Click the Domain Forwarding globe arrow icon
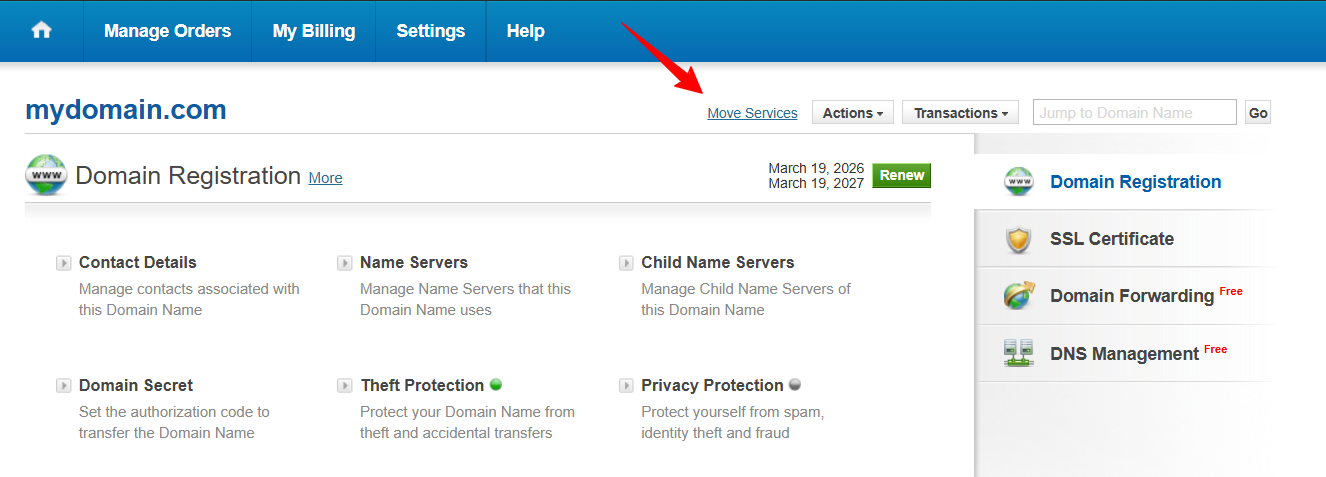Image resolution: width=1326 pixels, height=477 pixels. [x=1019, y=296]
